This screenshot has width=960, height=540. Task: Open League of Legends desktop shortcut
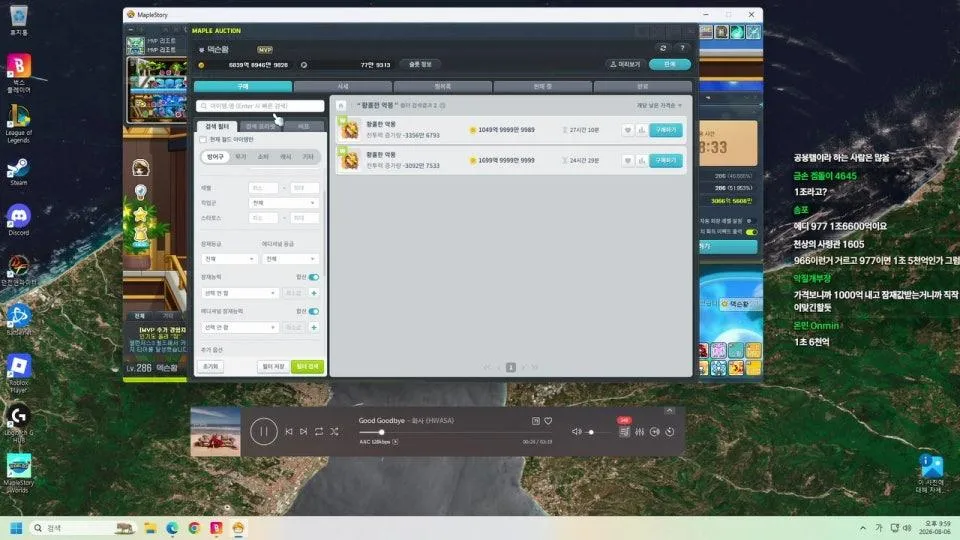click(x=18, y=124)
